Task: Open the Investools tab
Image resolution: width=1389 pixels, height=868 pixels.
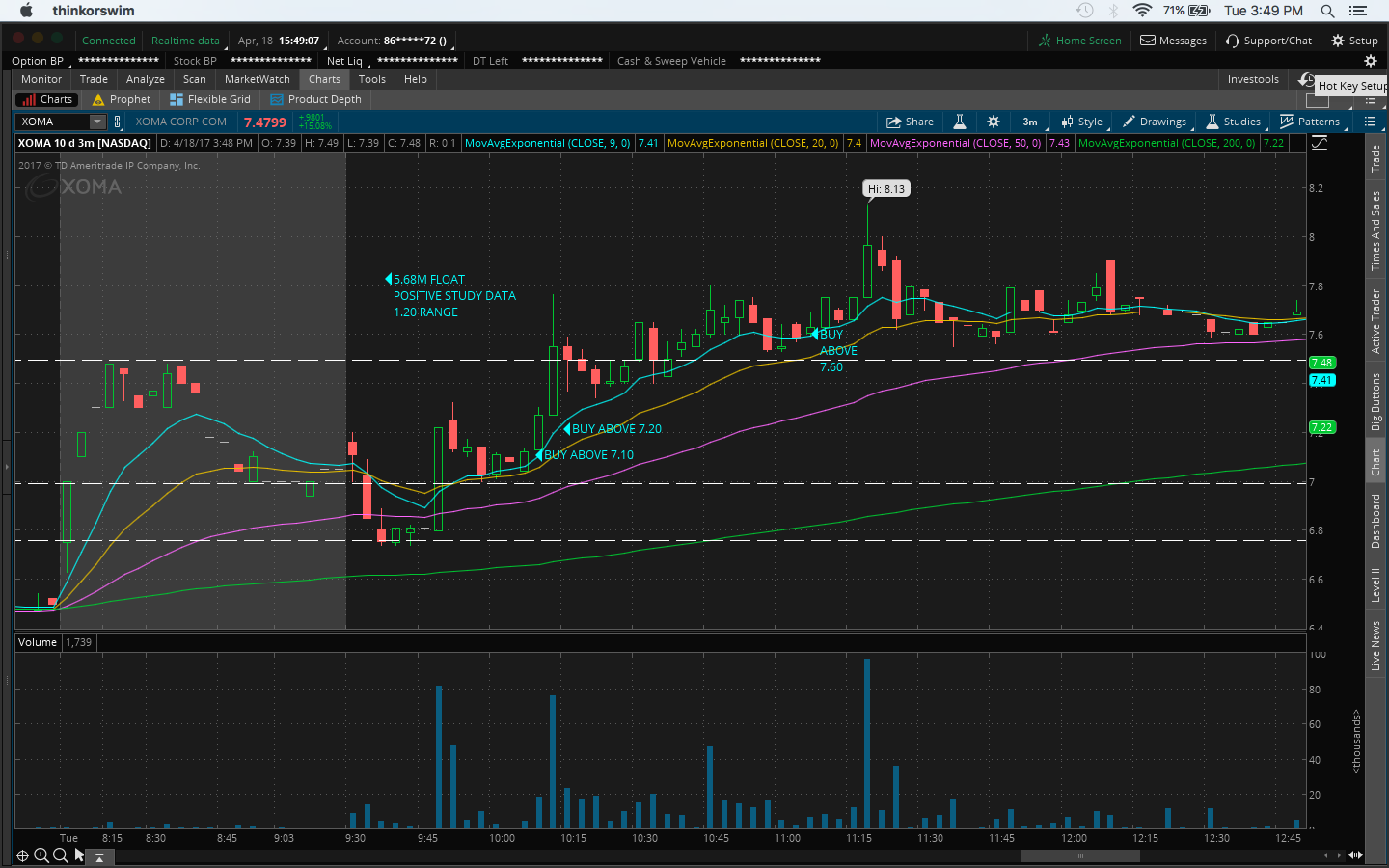Action: tap(1253, 79)
